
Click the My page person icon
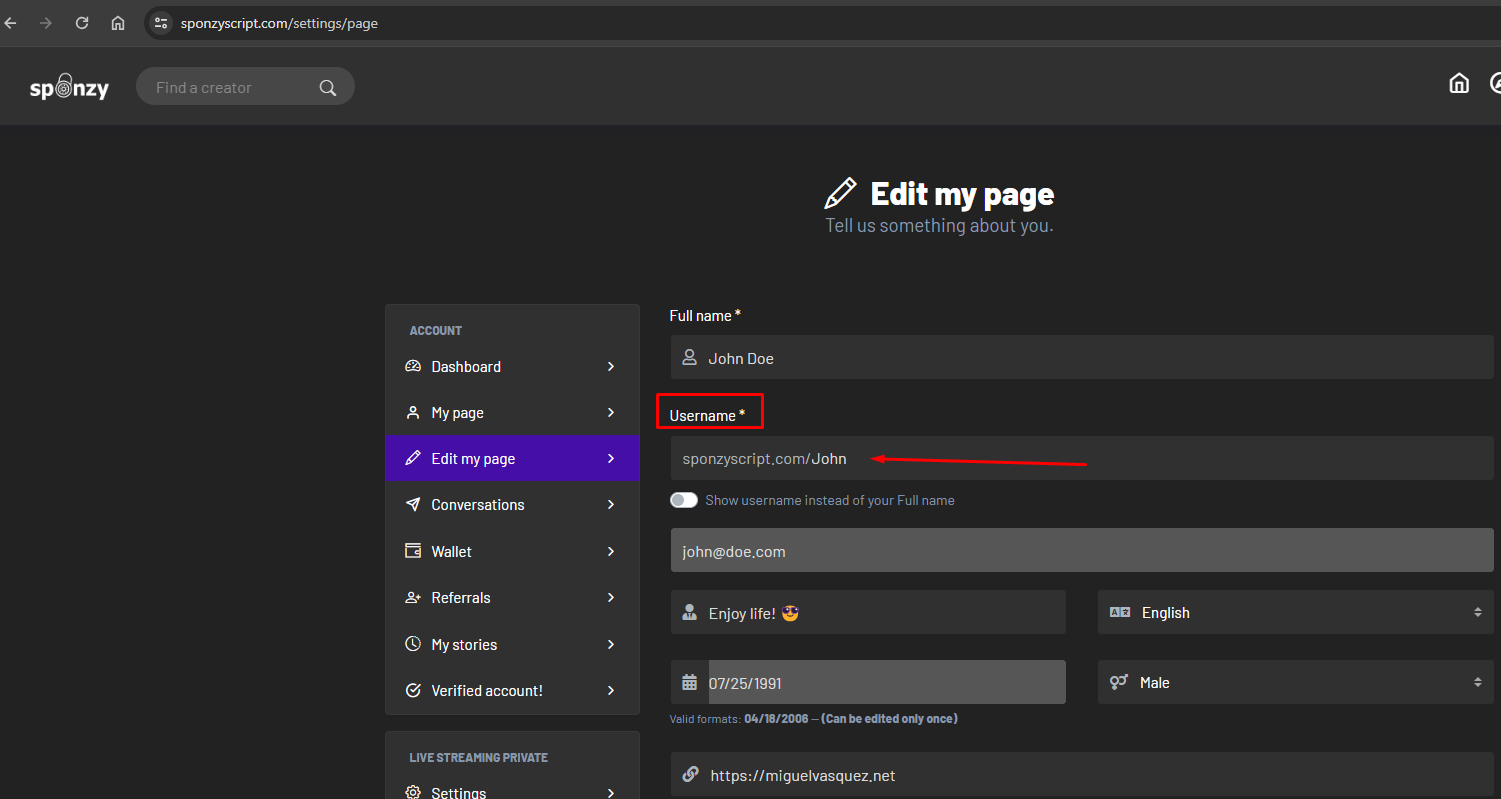click(413, 412)
